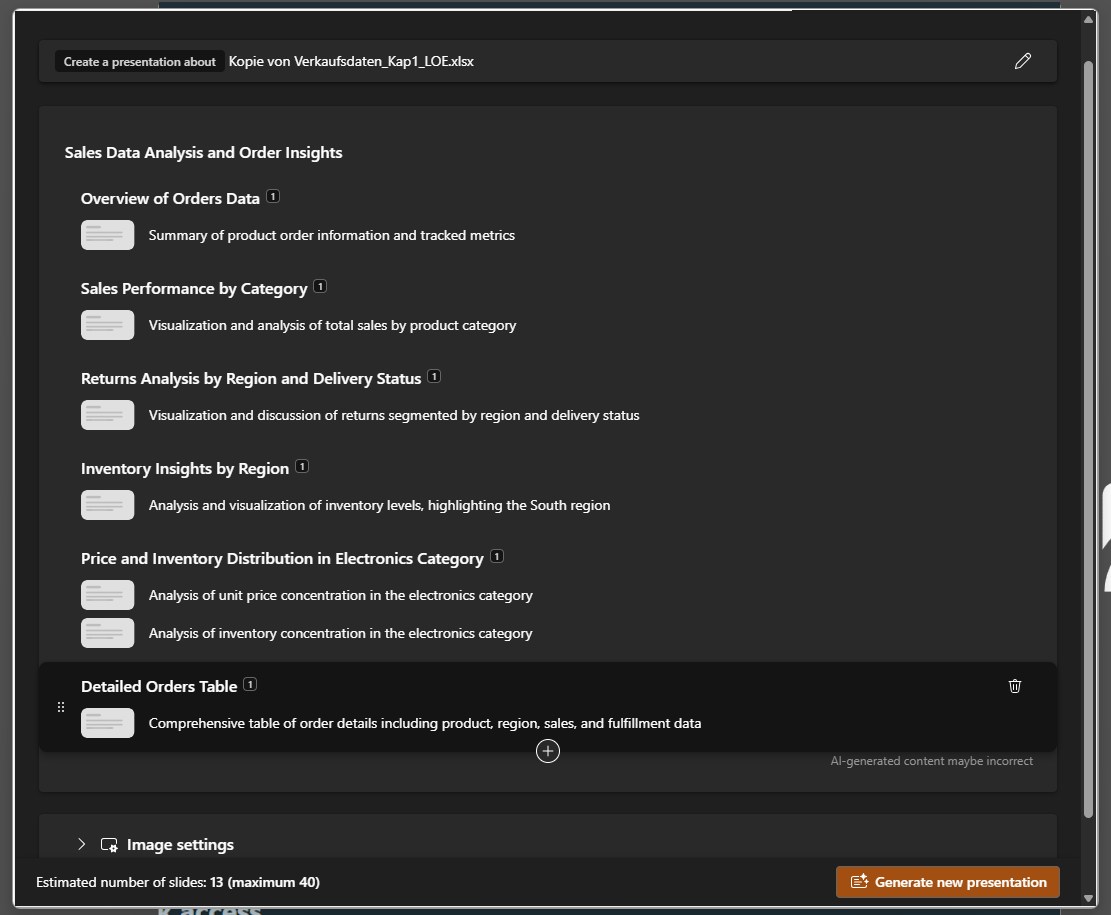Click the file name Kopie von Verkaufsdaten_Kap1_LOE.xlsx field
The width and height of the screenshot is (1111, 915).
click(351, 62)
